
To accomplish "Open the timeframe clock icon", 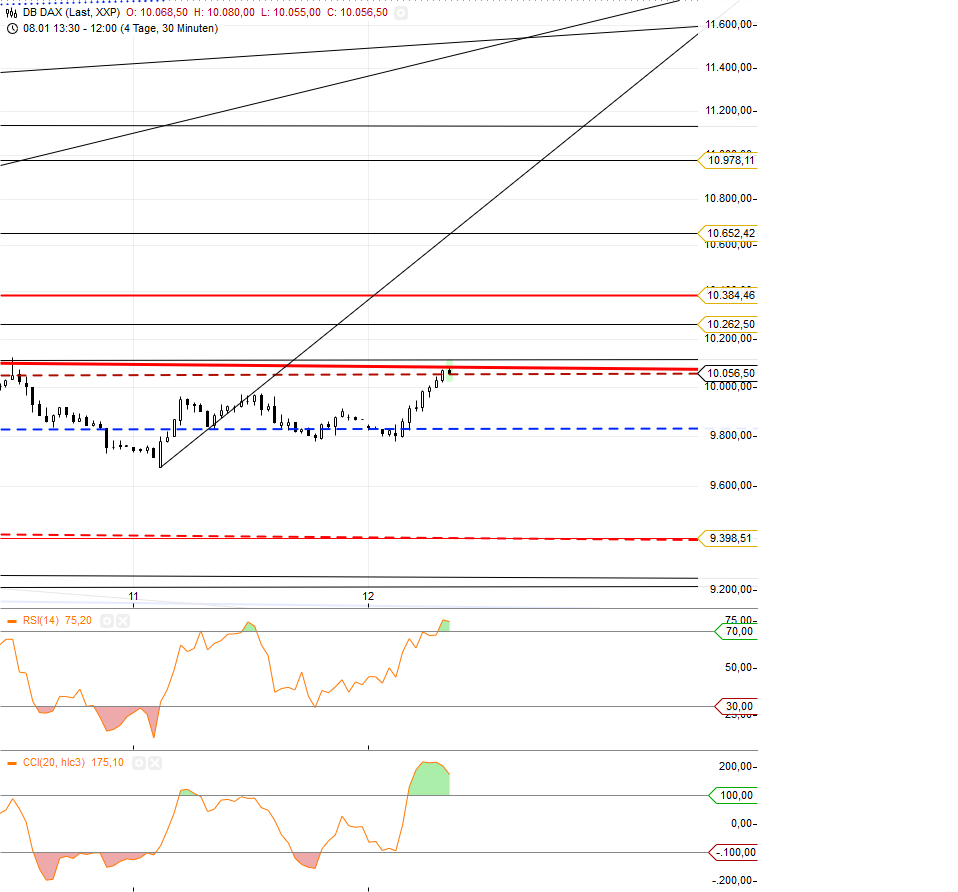I will 11,28.
